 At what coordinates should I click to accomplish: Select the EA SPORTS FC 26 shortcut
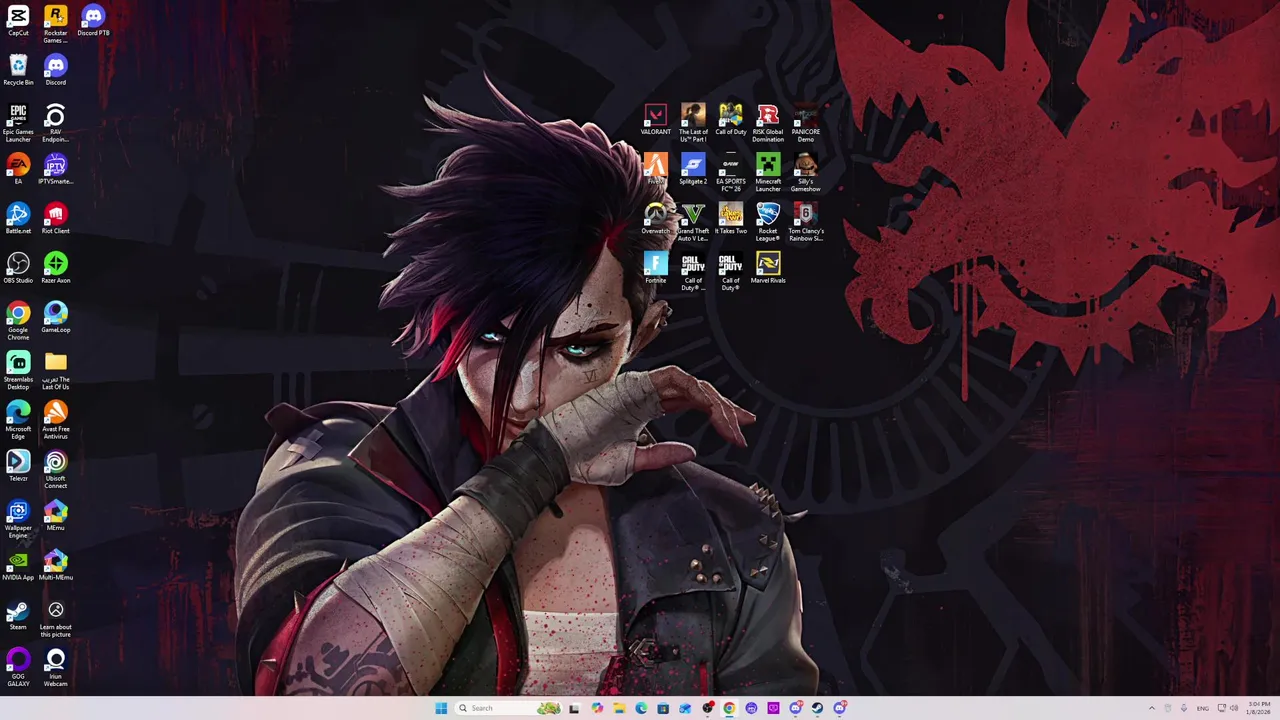tap(731, 173)
